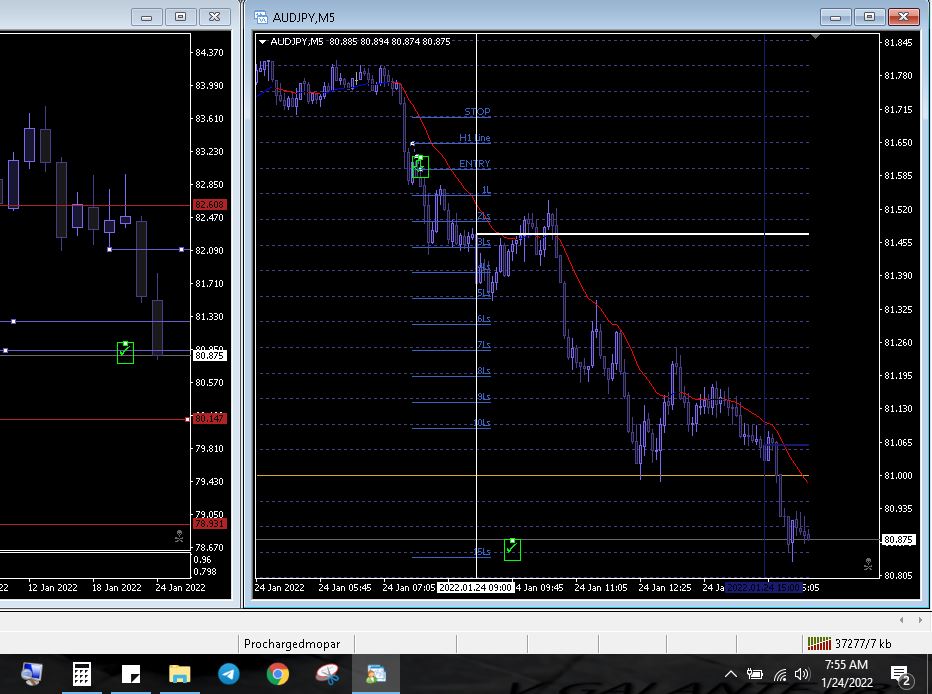Open the Calculator from the taskbar
932x694 pixels.
(x=81, y=674)
